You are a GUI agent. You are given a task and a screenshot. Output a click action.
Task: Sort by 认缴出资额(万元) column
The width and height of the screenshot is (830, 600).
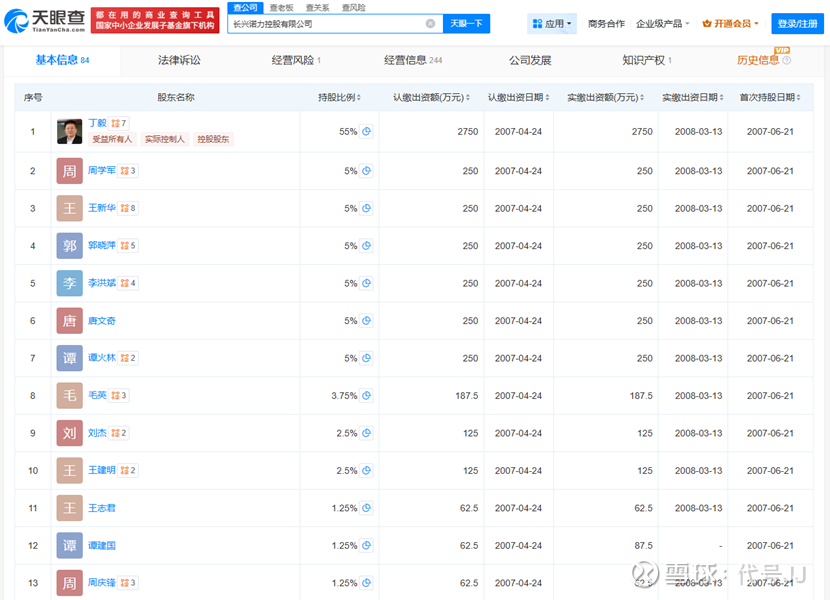click(430, 97)
